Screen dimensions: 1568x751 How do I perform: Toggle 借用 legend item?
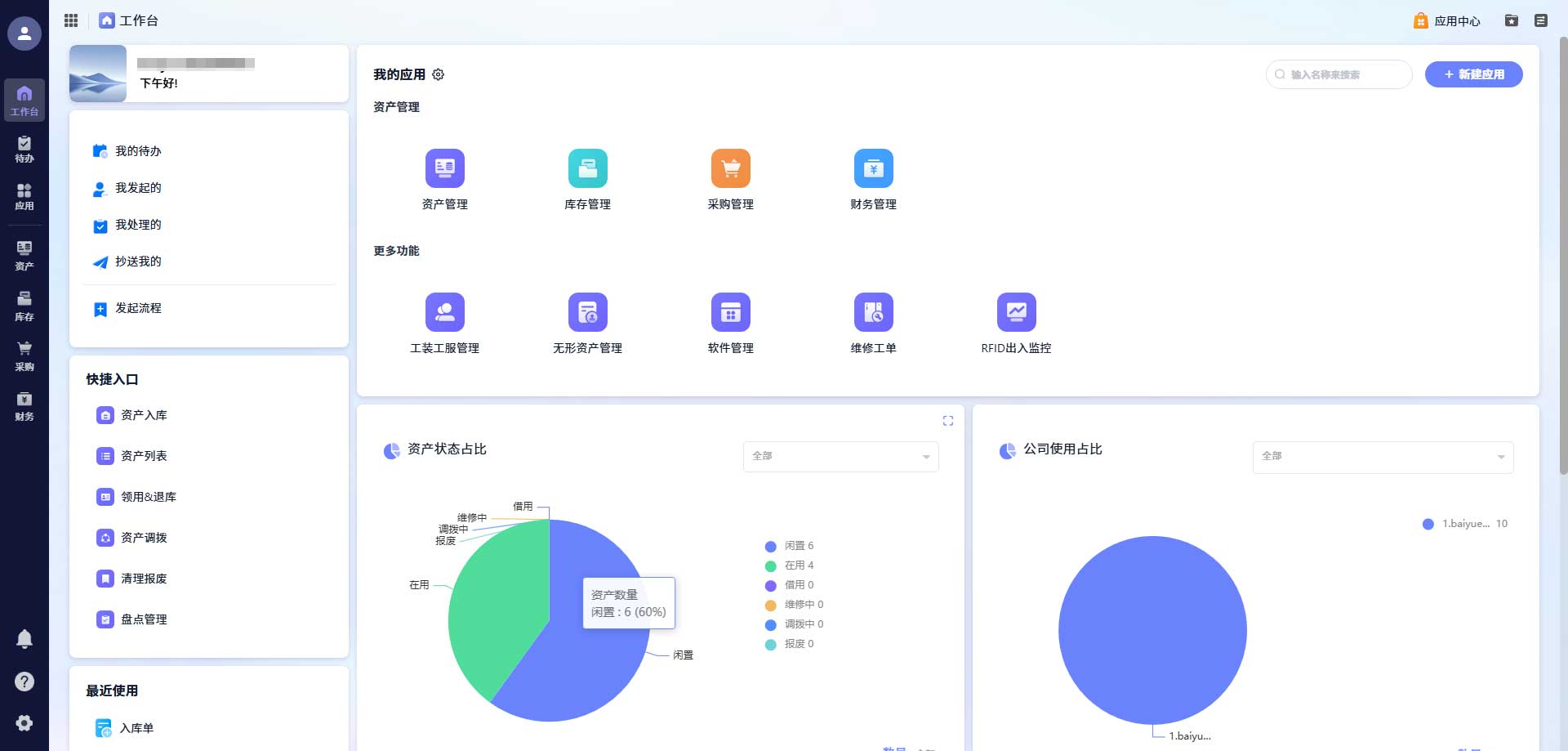pyautogui.click(x=789, y=585)
